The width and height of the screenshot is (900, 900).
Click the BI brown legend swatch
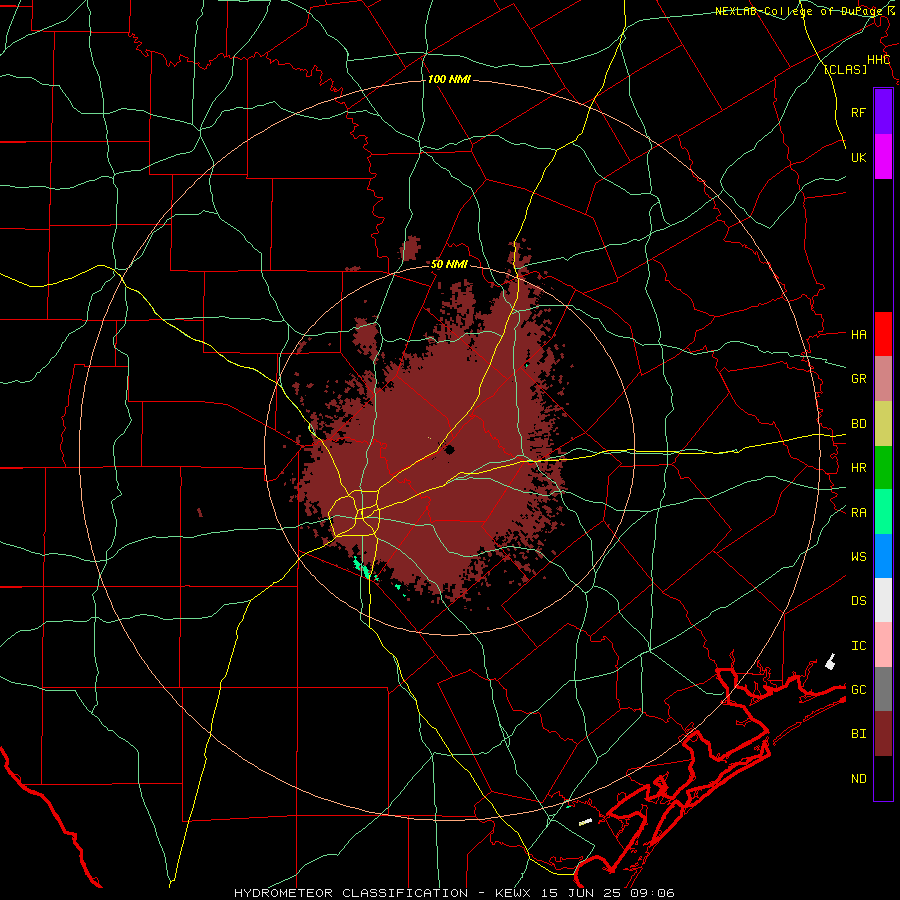883,734
